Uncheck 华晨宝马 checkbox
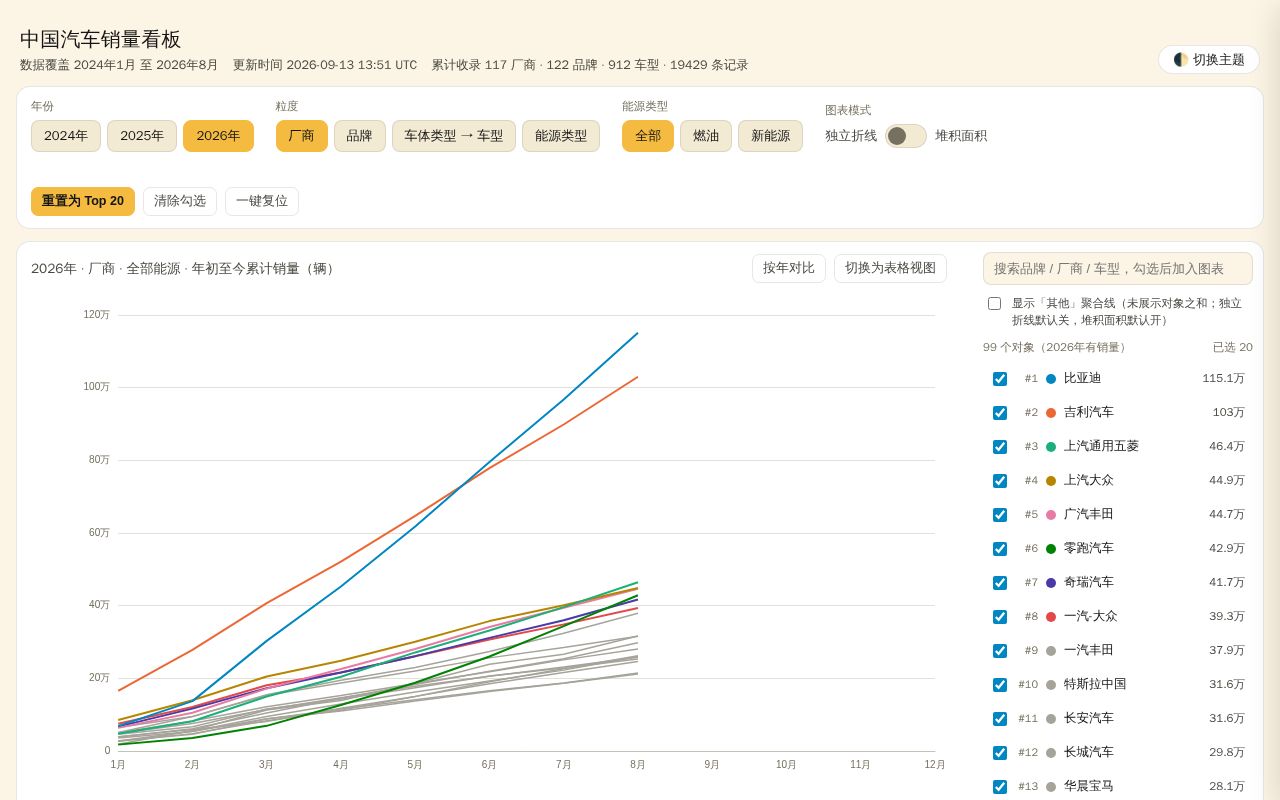Screen dimensions: 1280x800 pos(1000,787)
